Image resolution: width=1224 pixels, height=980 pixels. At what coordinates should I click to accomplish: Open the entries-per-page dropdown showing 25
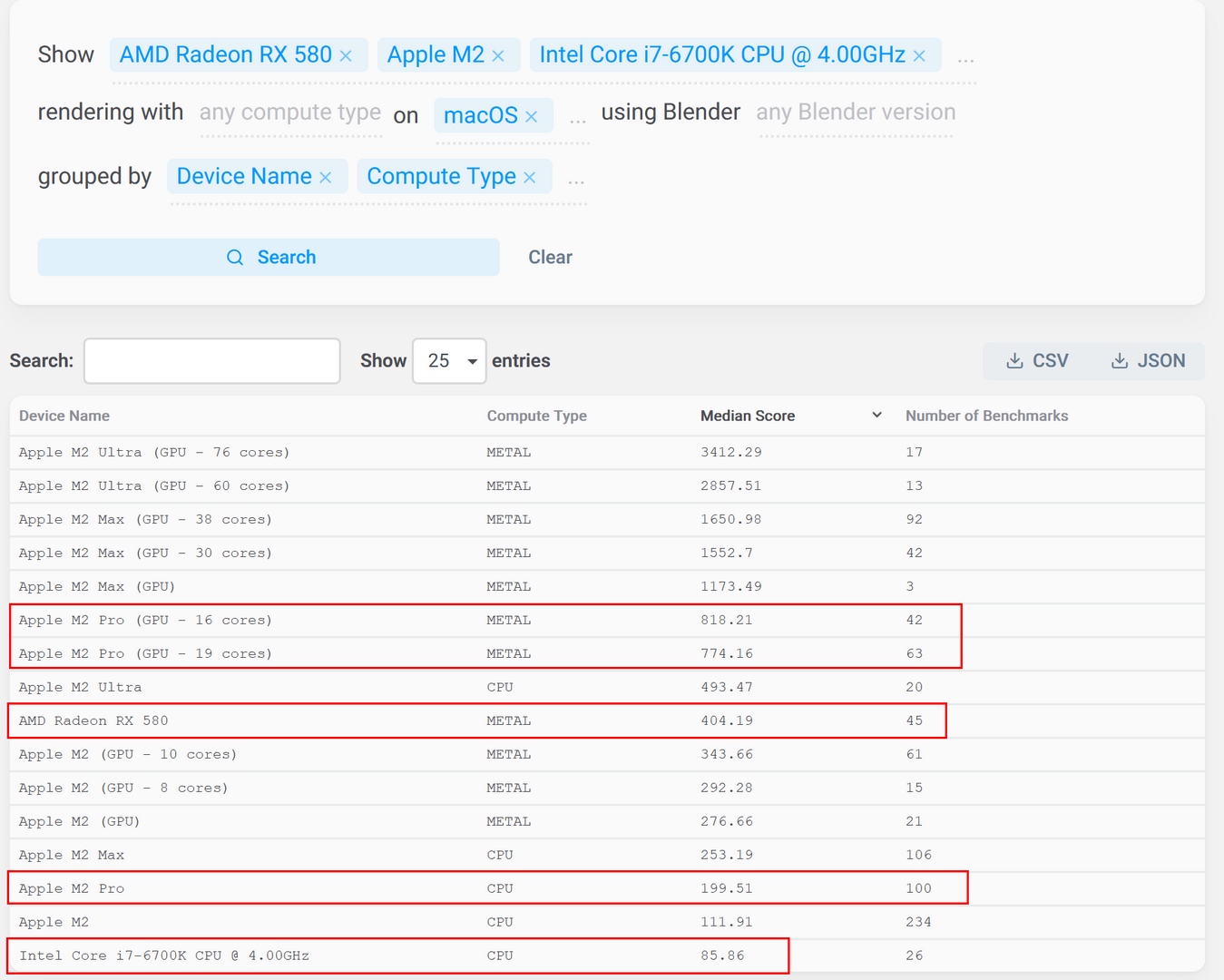tap(449, 361)
